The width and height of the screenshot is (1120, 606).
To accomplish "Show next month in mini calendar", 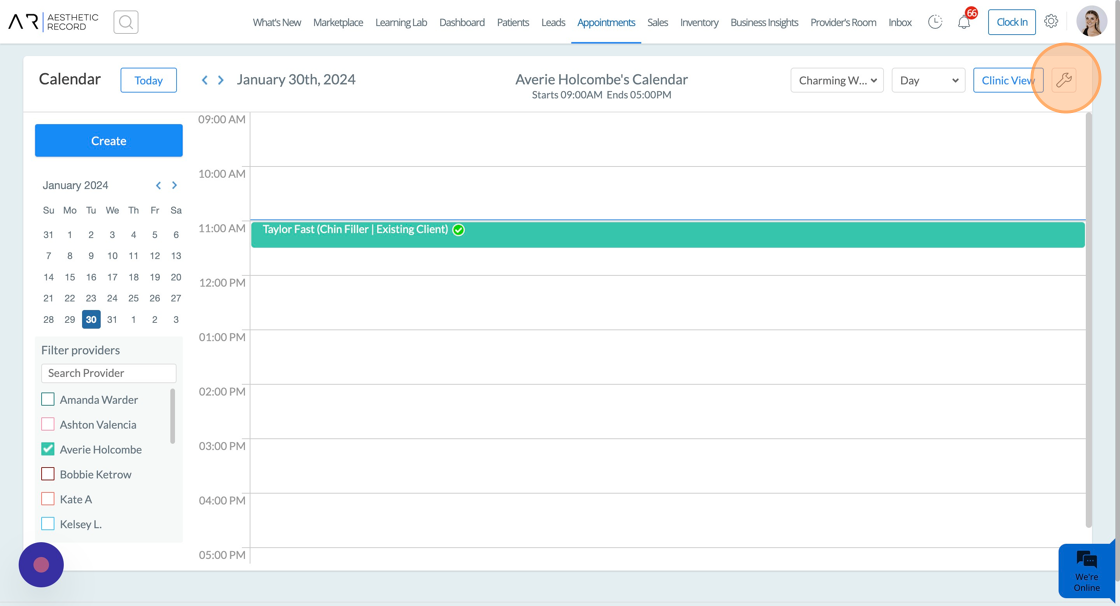I will point(174,185).
